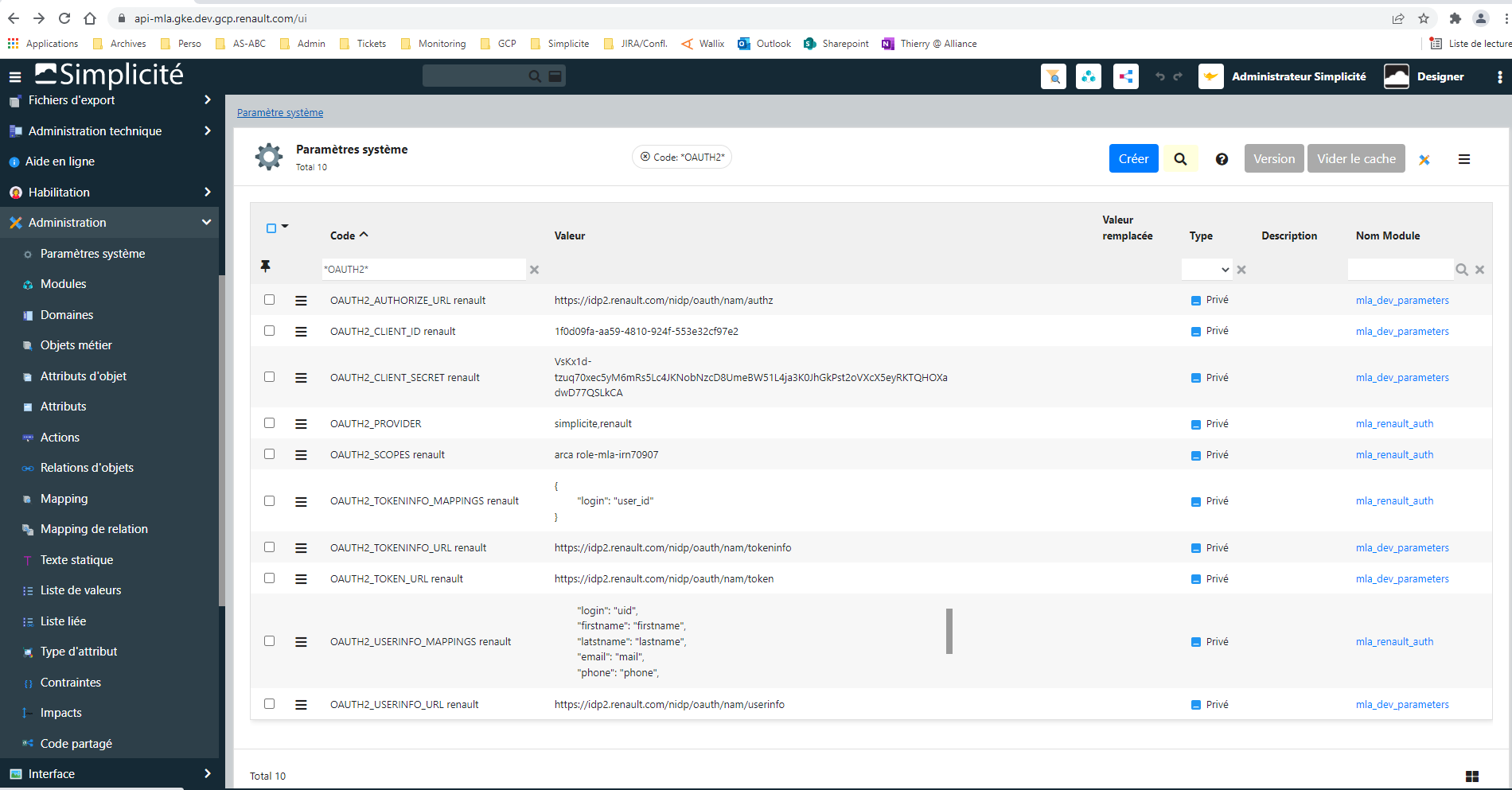
Task: Open mla_dev_parameters link for OAUTH2_CLIENT_ID renault
Action: 1402,332
